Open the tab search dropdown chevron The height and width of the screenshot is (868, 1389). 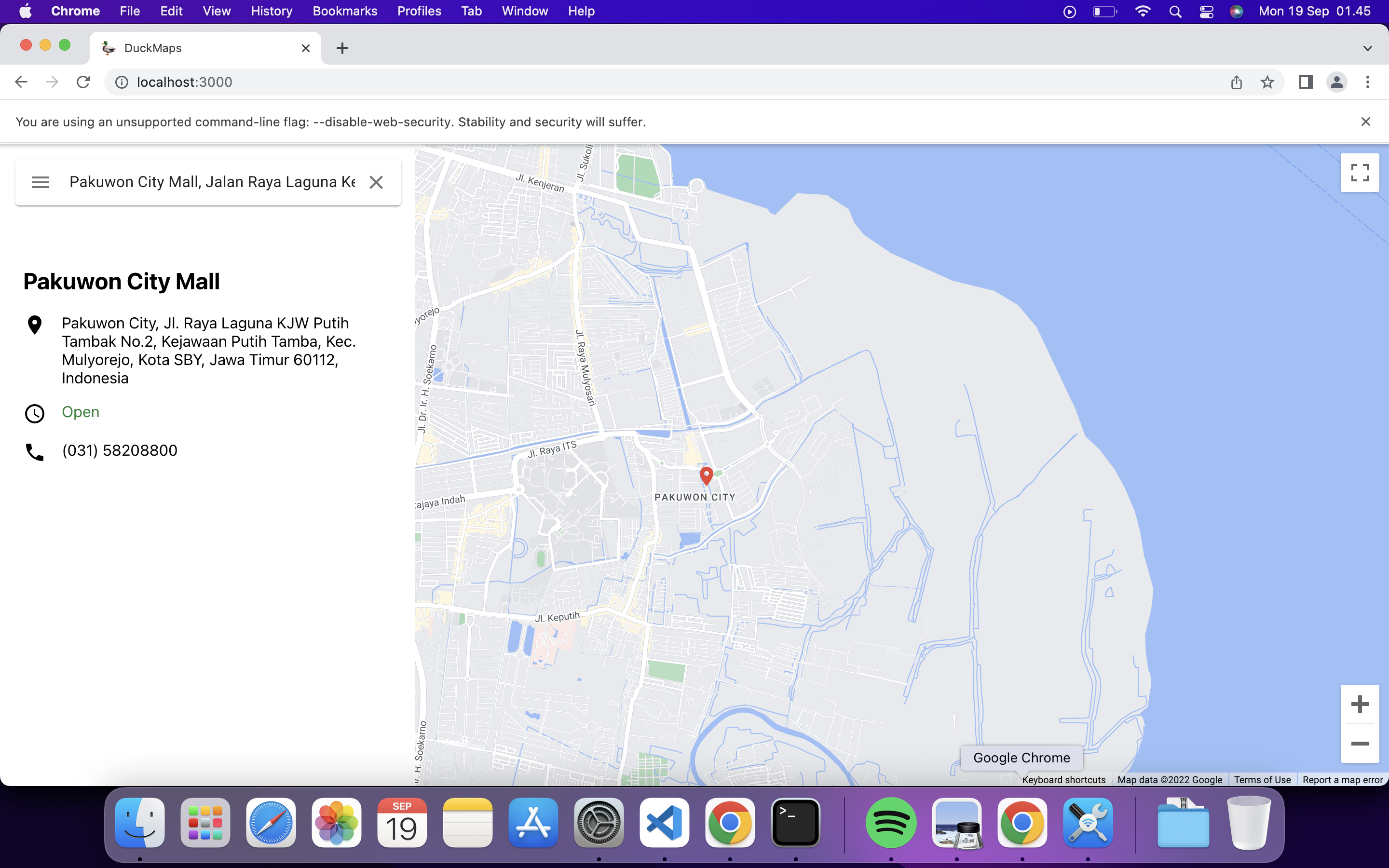(x=1367, y=48)
